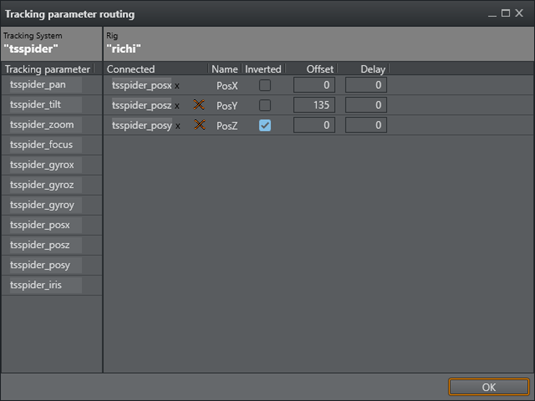Image resolution: width=535 pixels, height=401 pixels.
Task: Click the Name column header
Action: tap(225, 69)
